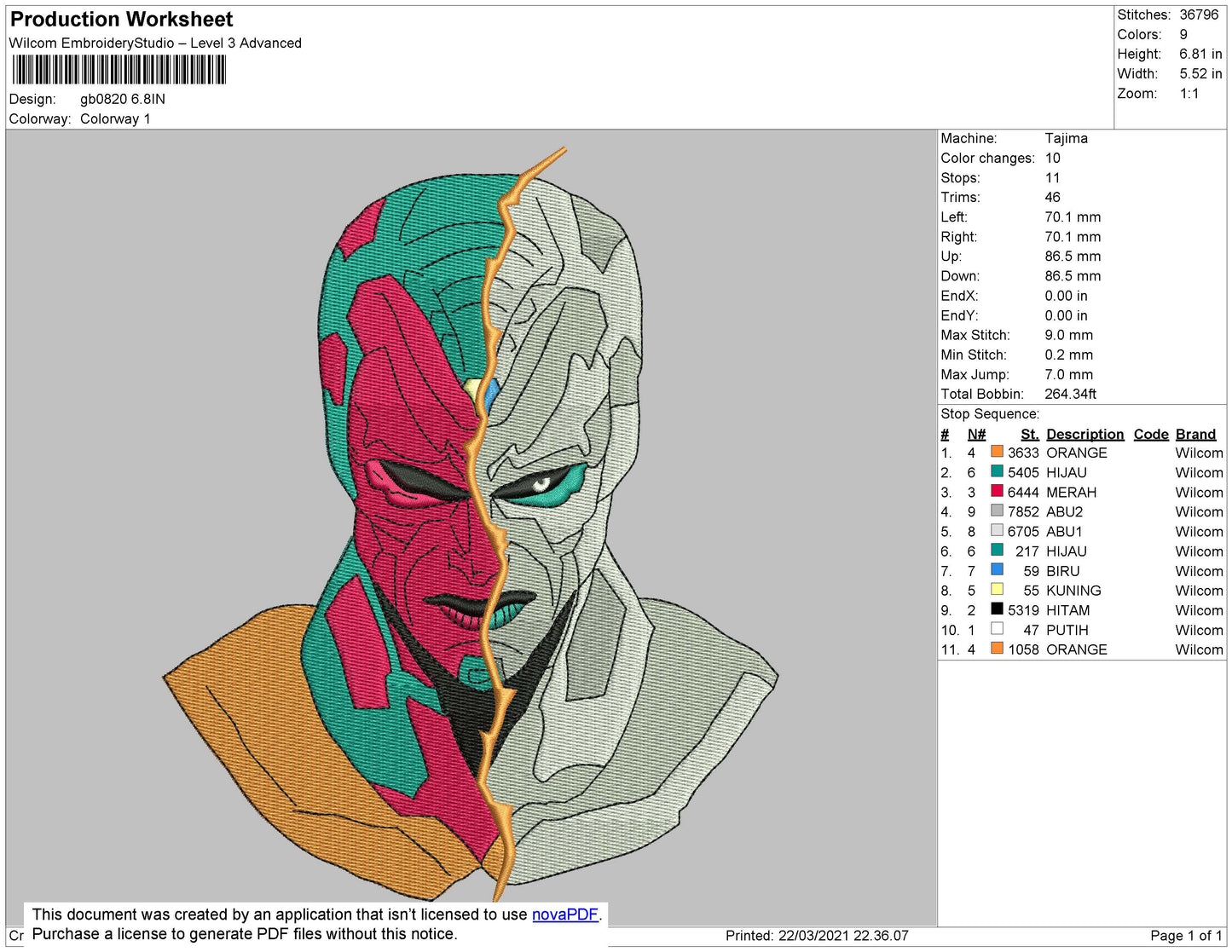
Task: Click the Description column header
Action: pos(1085,434)
